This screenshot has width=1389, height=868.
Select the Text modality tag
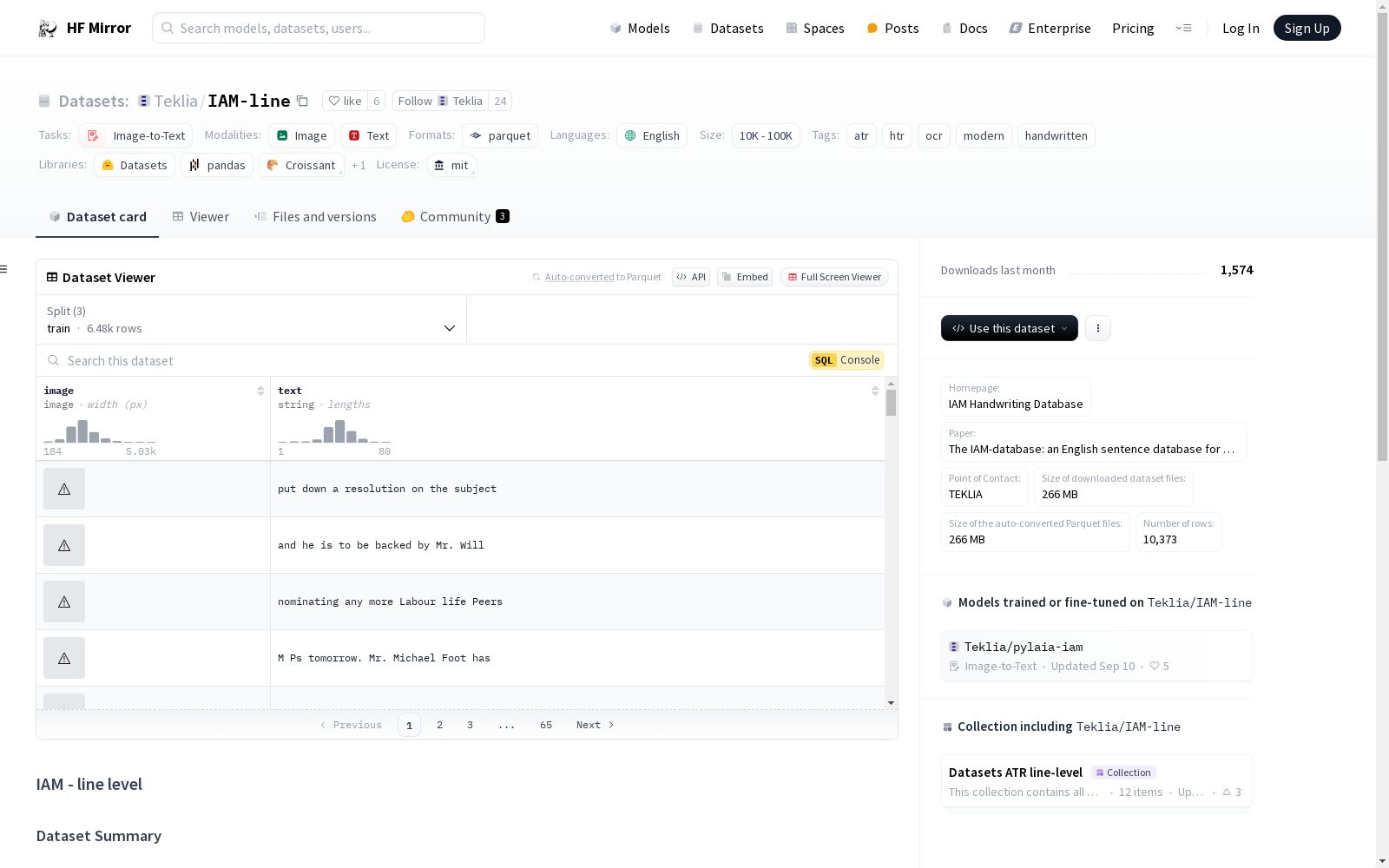click(x=368, y=135)
